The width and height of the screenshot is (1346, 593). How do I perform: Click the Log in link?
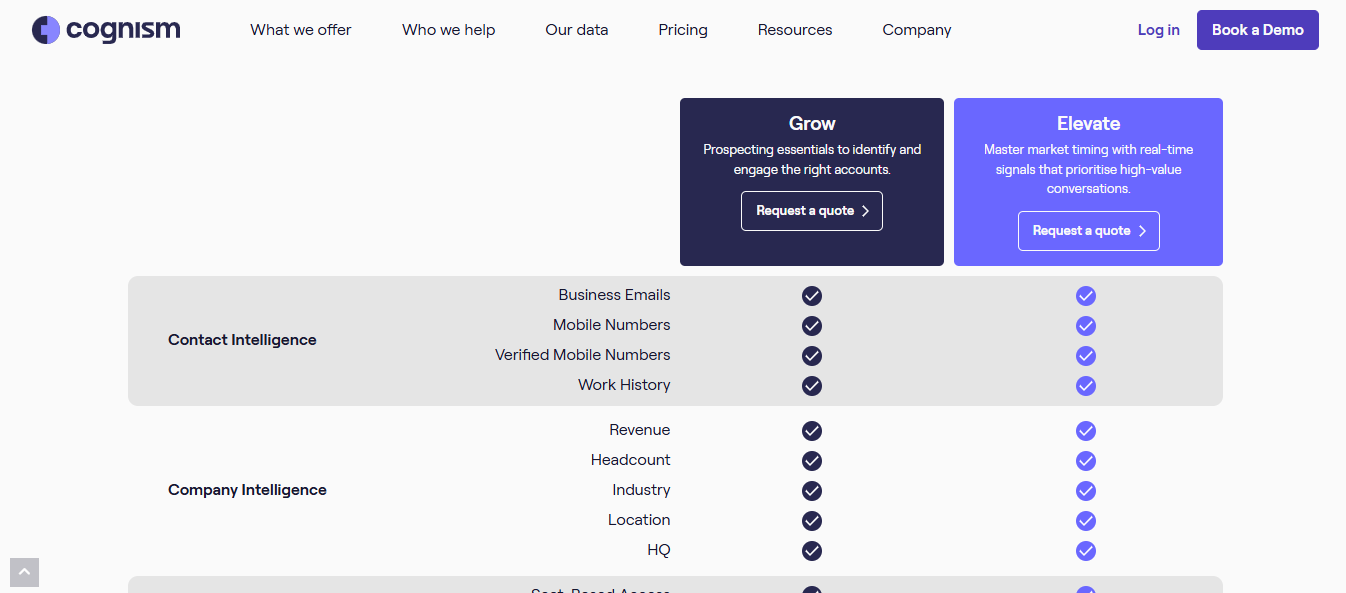[1158, 30]
